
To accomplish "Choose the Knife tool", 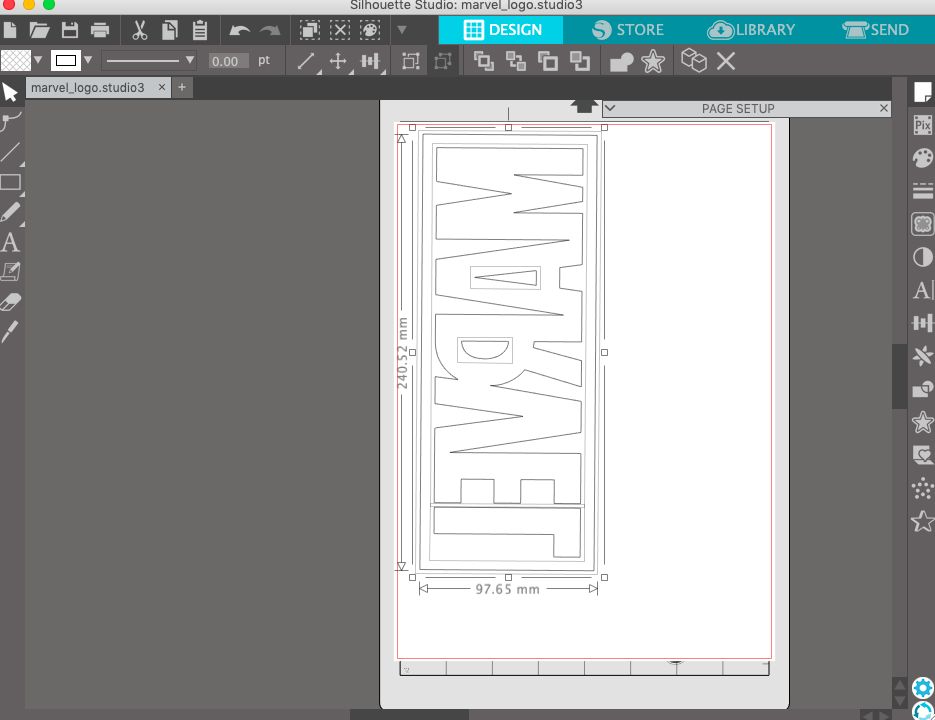I will [x=10, y=332].
